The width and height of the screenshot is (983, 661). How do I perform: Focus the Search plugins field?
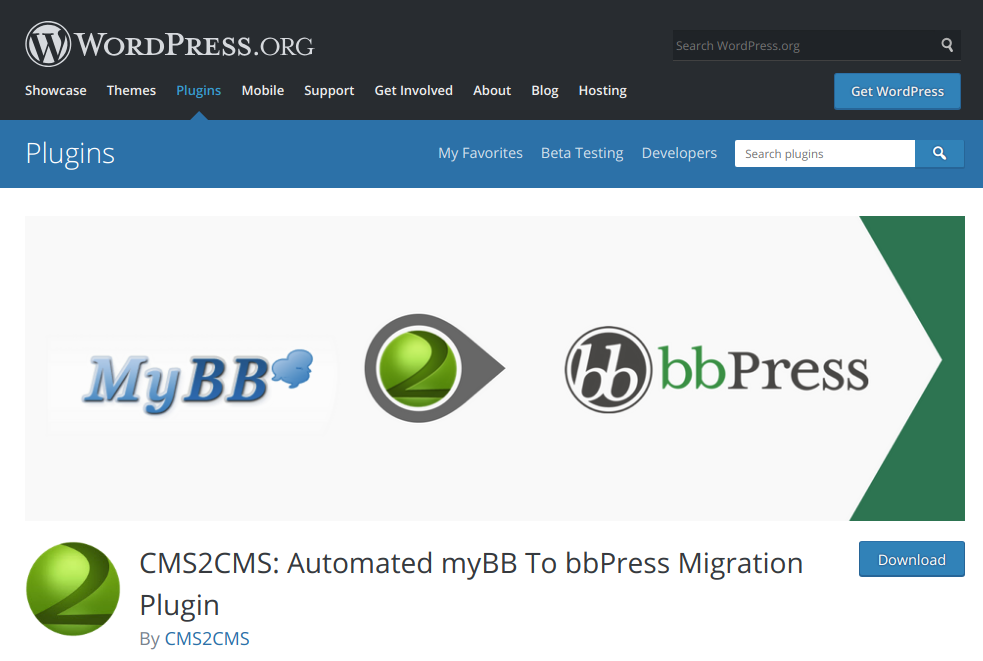[x=825, y=154]
